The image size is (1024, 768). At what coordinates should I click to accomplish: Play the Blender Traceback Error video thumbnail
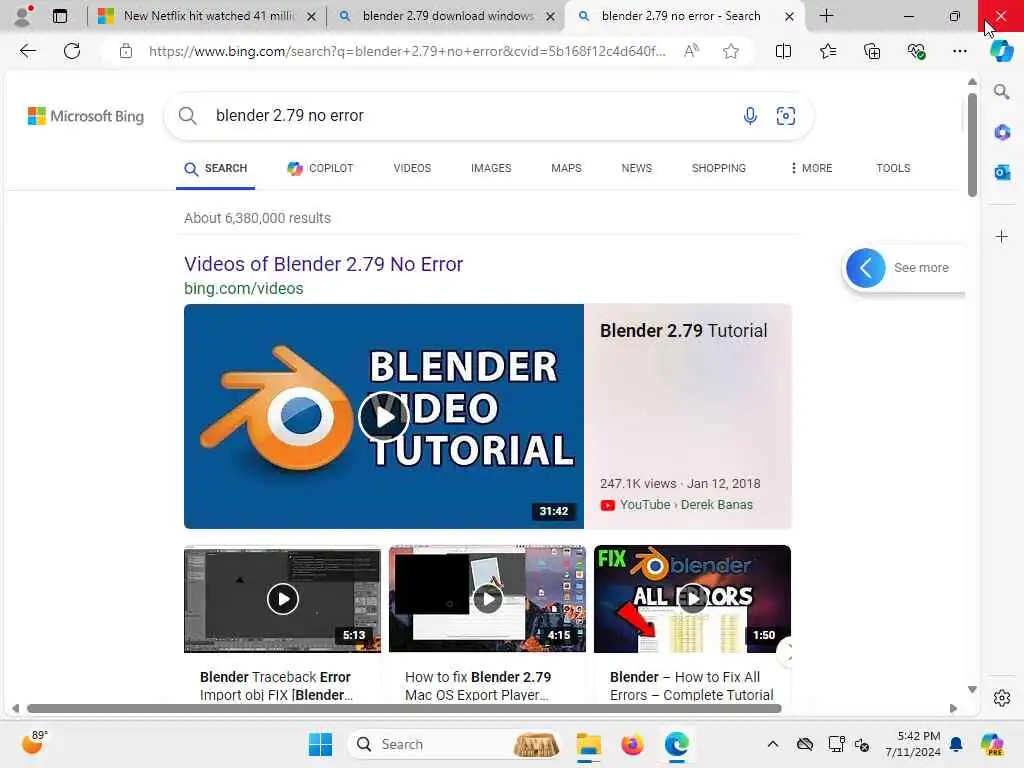click(282, 599)
